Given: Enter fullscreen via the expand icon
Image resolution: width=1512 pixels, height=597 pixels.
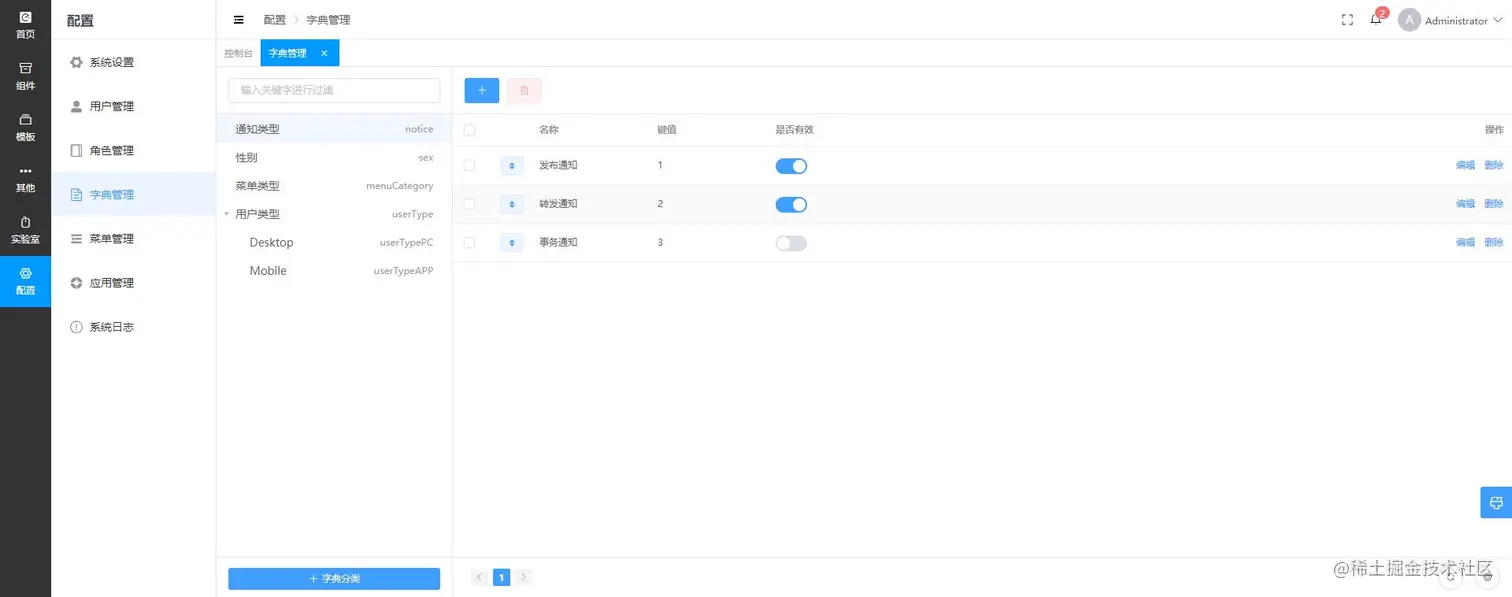Looking at the screenshot, I should click(1346, 18).
